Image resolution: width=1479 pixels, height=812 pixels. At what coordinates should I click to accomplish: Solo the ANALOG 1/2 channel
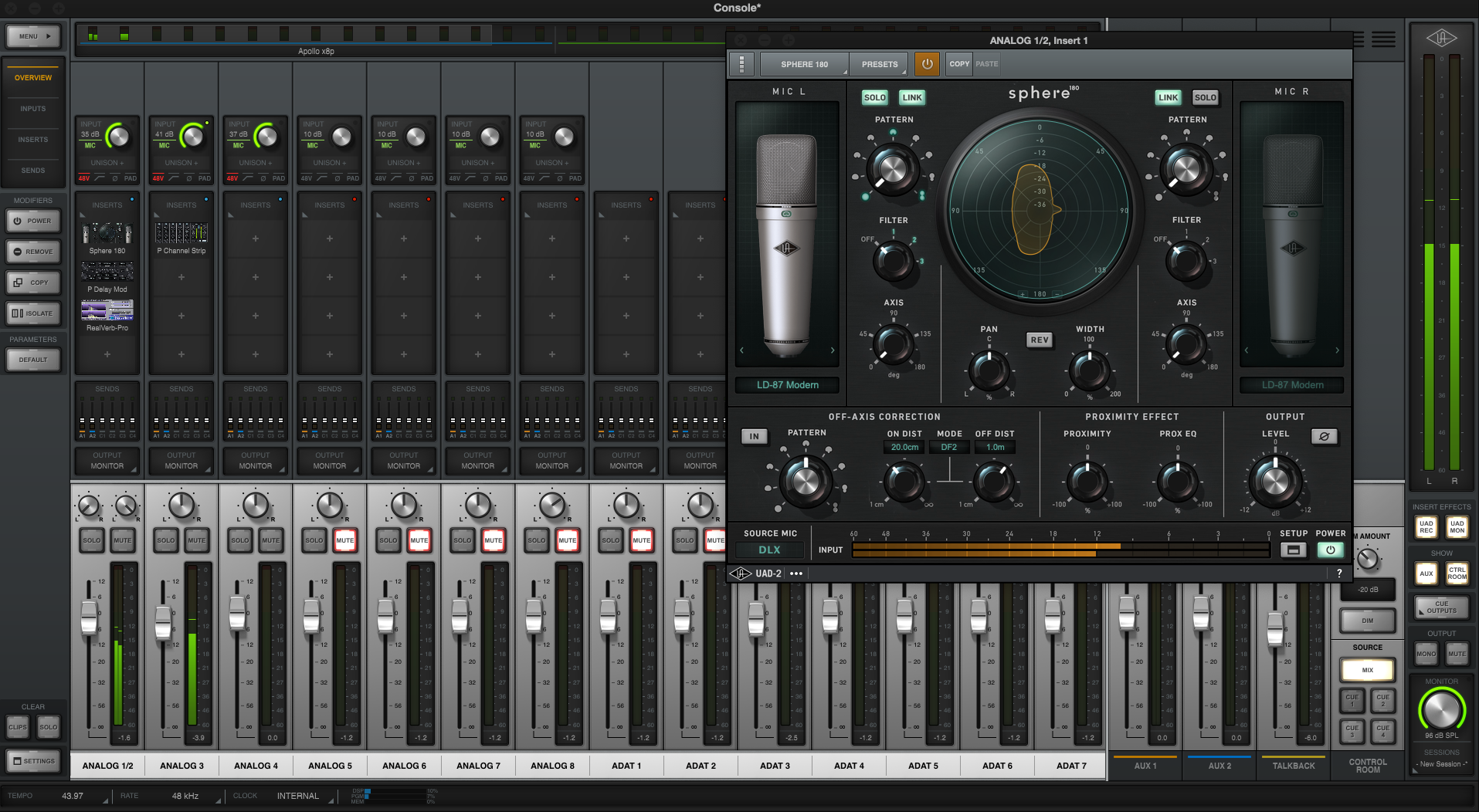(91, 540)
